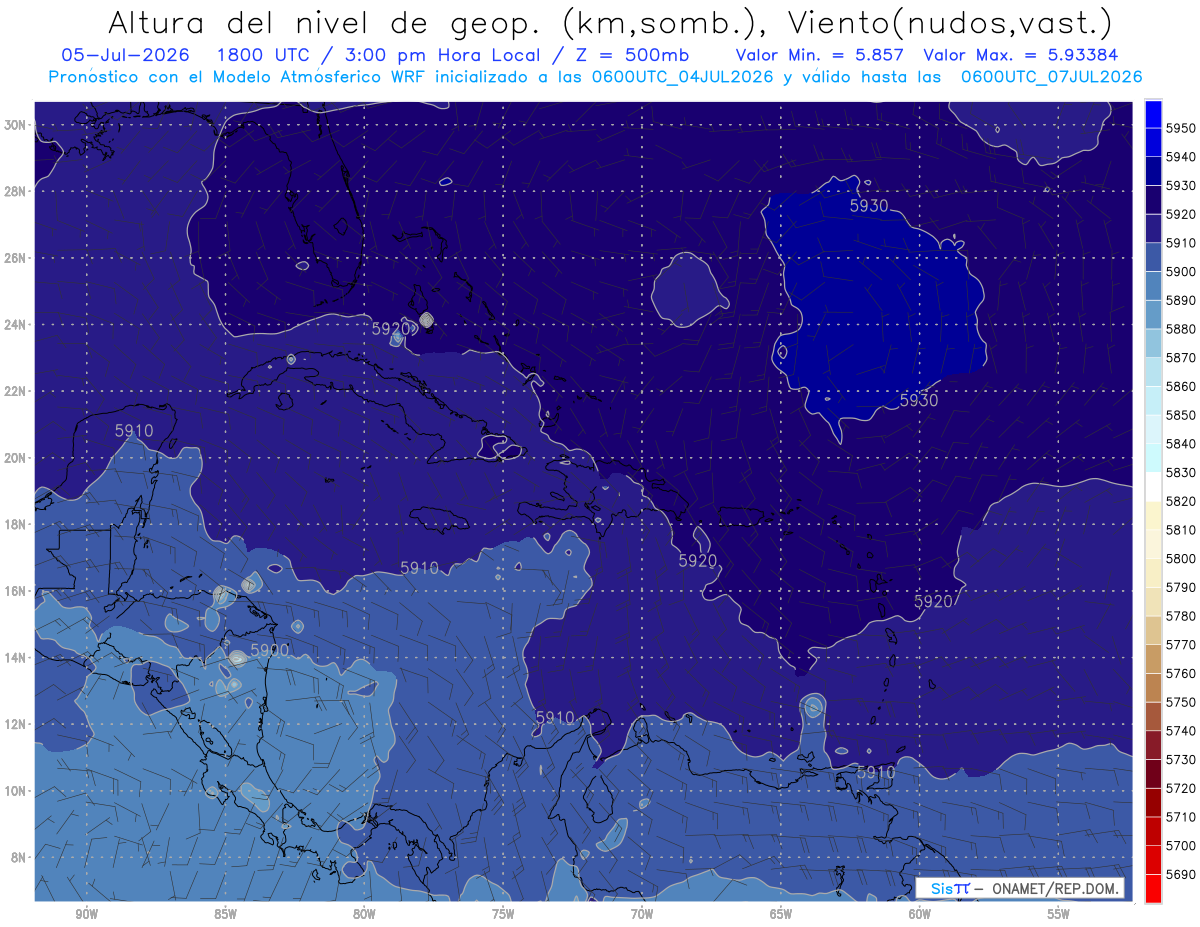Click the 22N latitude axis label
Screen dimensions: 1200x927
15,391
